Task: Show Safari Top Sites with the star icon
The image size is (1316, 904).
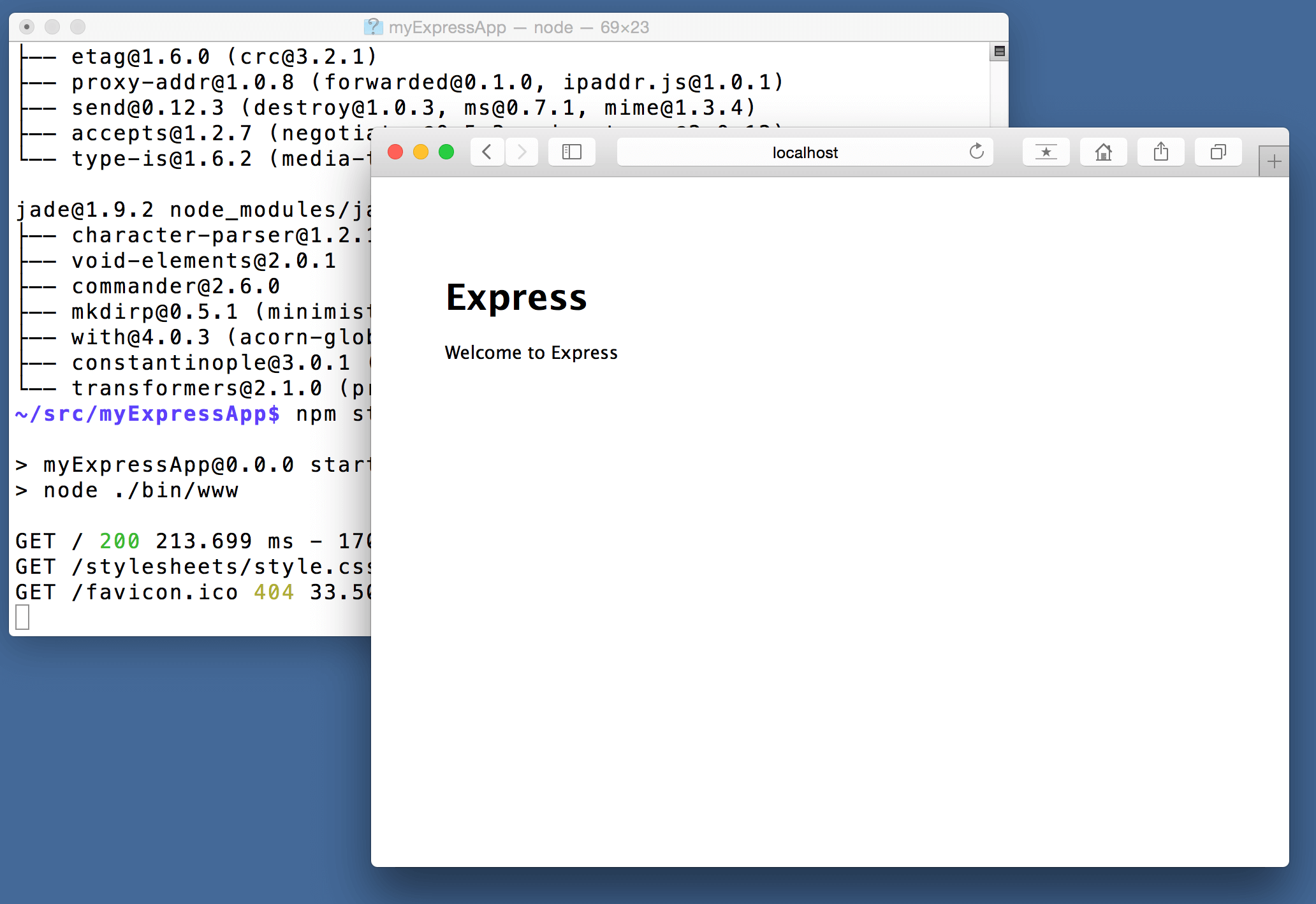Action: point(1046,152)
